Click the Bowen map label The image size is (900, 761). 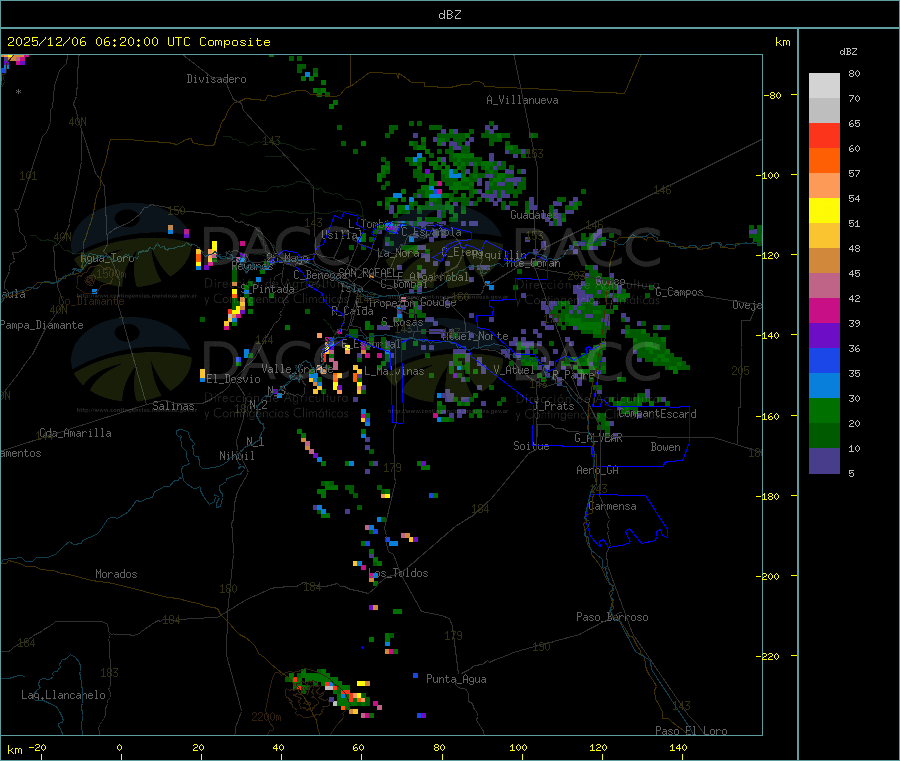(665, 447)
